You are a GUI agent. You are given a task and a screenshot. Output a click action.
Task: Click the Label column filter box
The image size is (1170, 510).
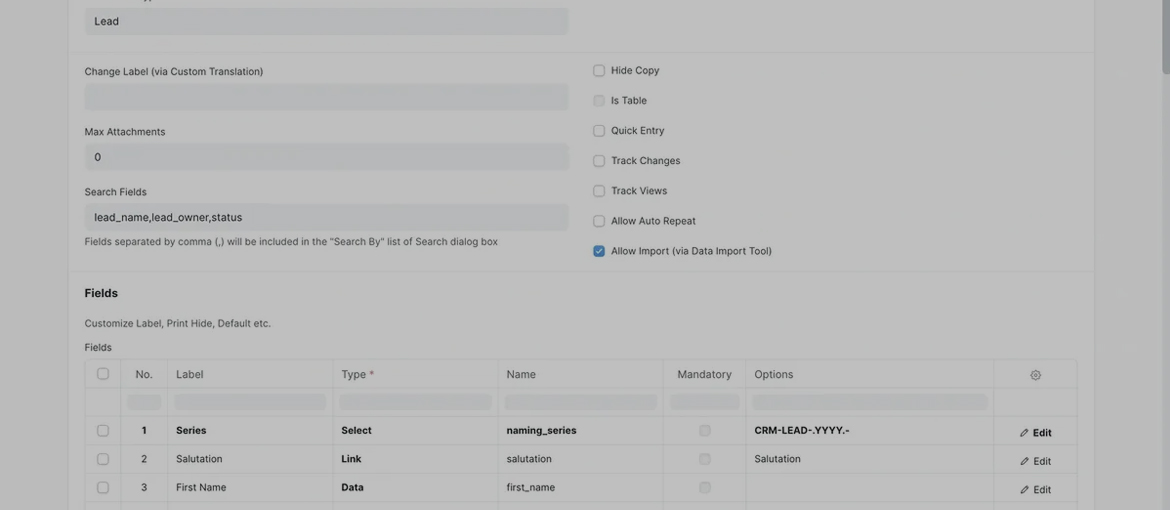[250, 402]
